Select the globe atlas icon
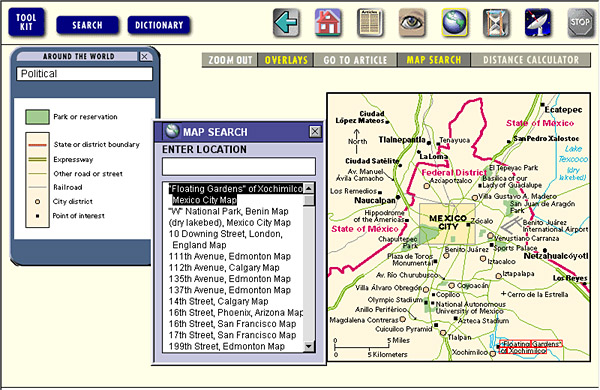The image size is (600, 390). coord(454,23)
